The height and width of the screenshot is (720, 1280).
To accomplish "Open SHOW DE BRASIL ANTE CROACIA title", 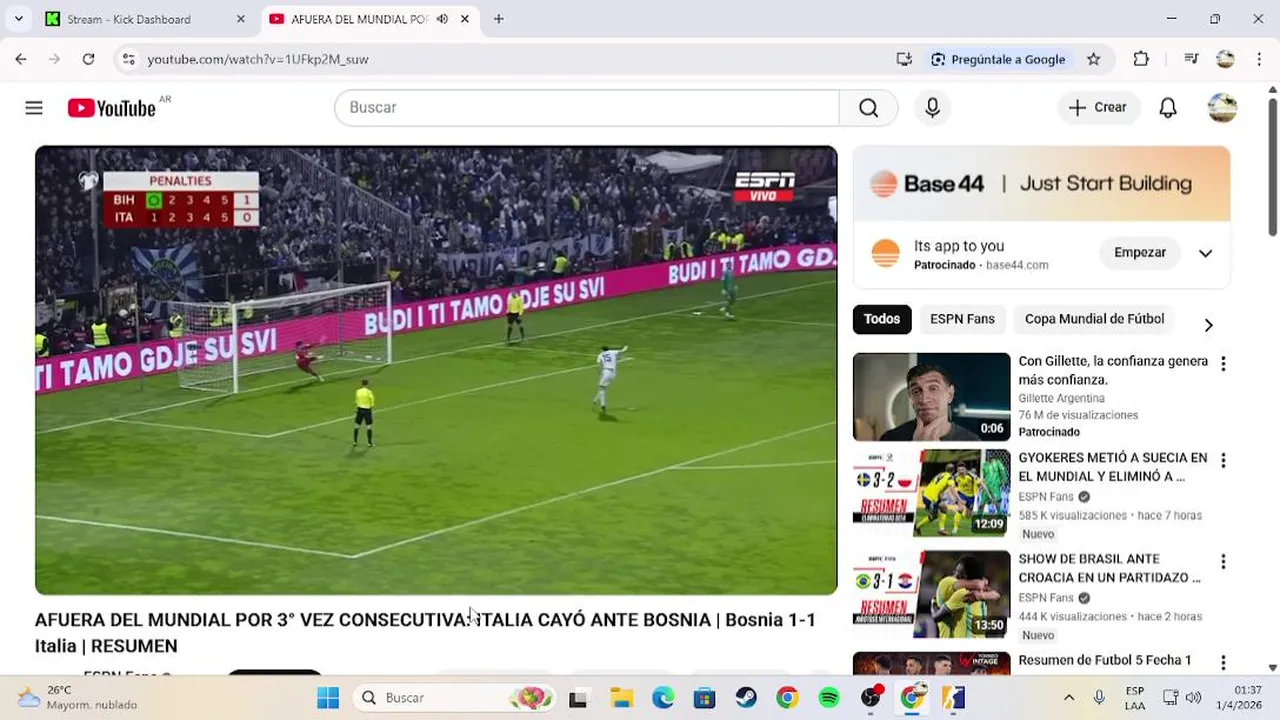I will tap(1110, 568).
